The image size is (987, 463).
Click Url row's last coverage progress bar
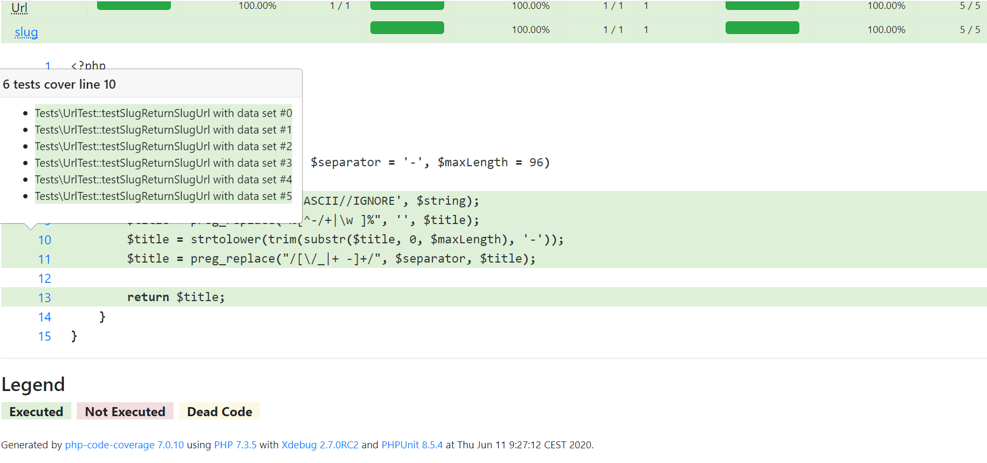point(762,5)
